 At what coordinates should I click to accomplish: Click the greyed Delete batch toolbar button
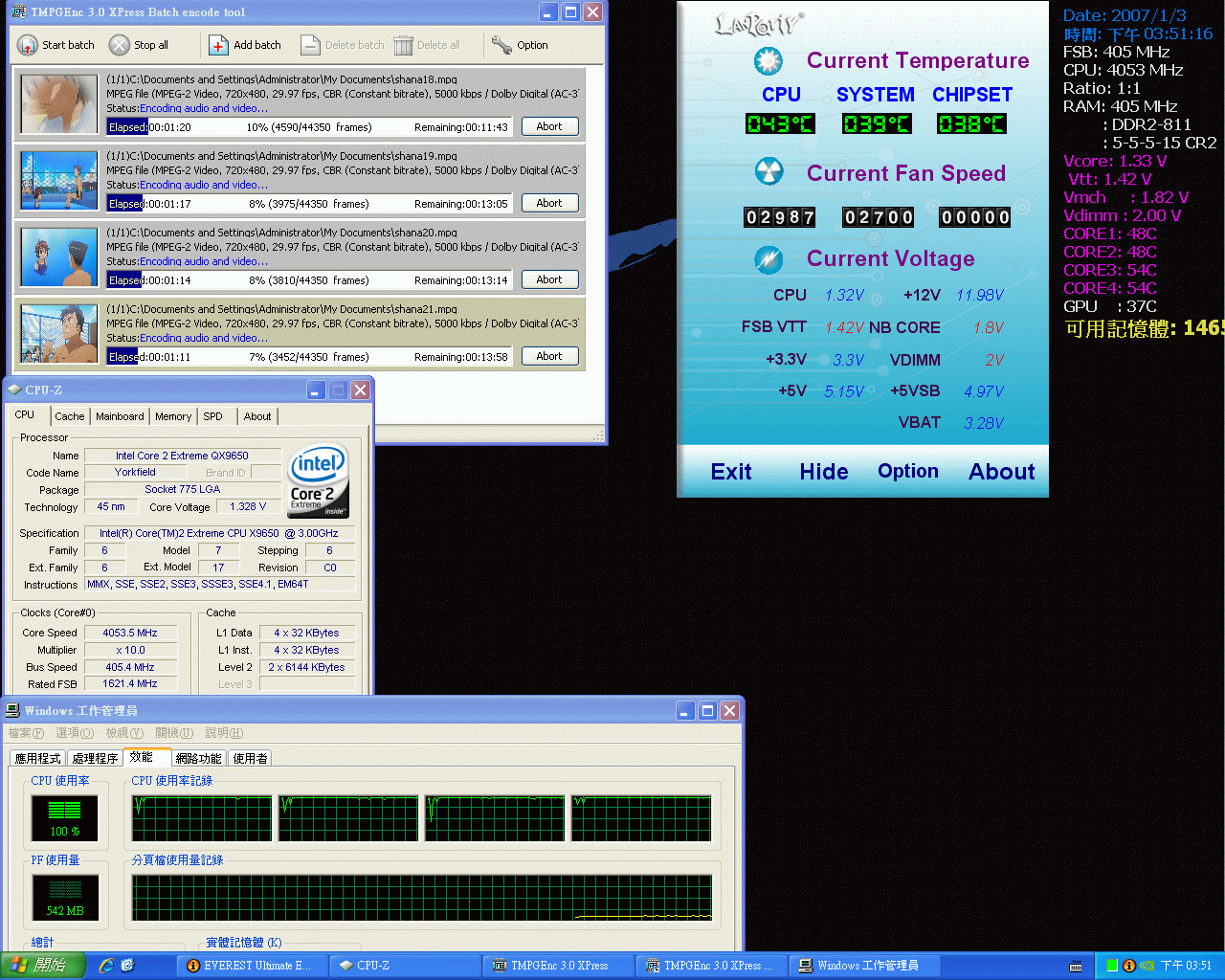343,45
